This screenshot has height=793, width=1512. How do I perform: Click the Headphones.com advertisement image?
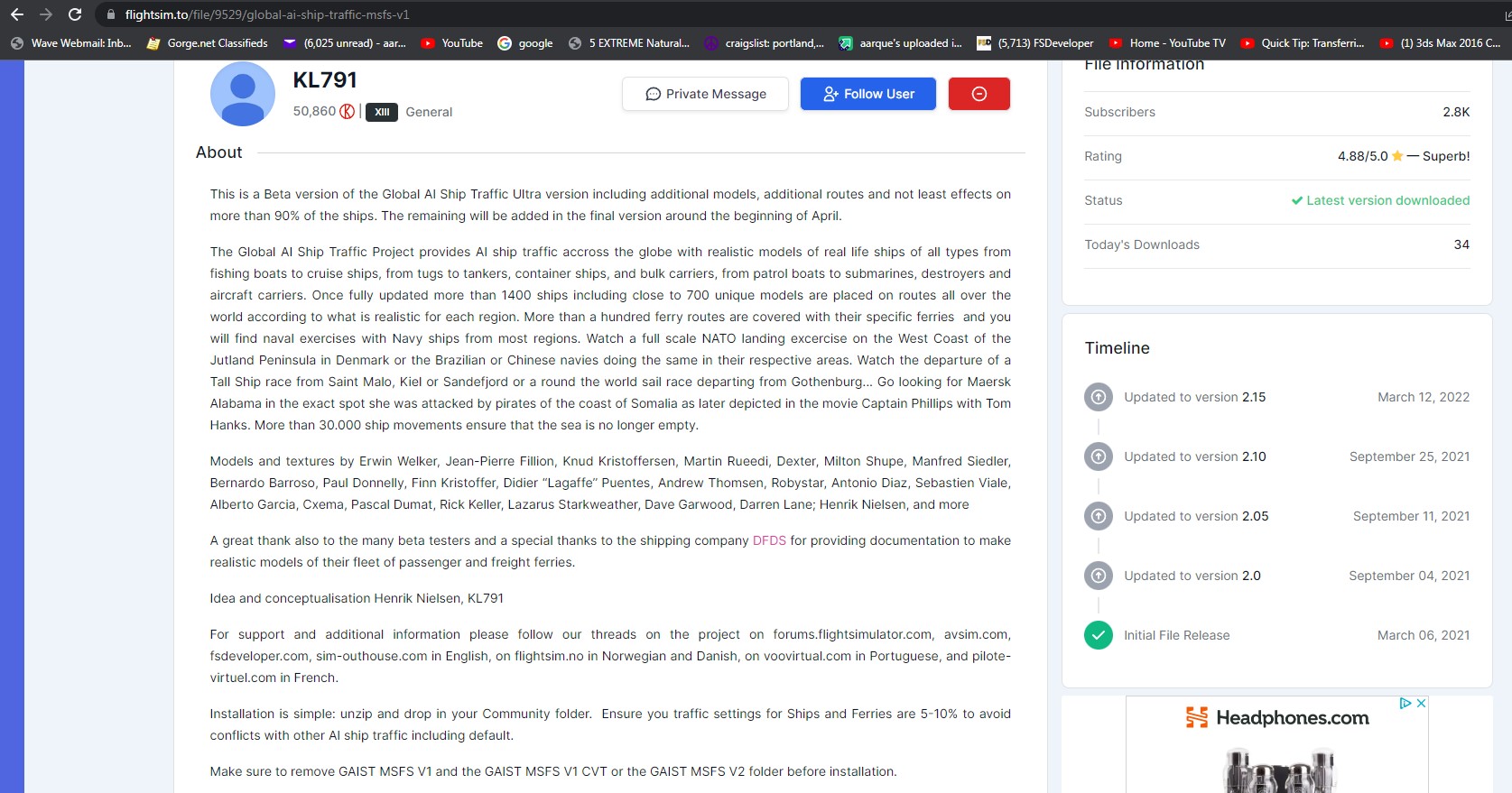(x=1276, y=749)
